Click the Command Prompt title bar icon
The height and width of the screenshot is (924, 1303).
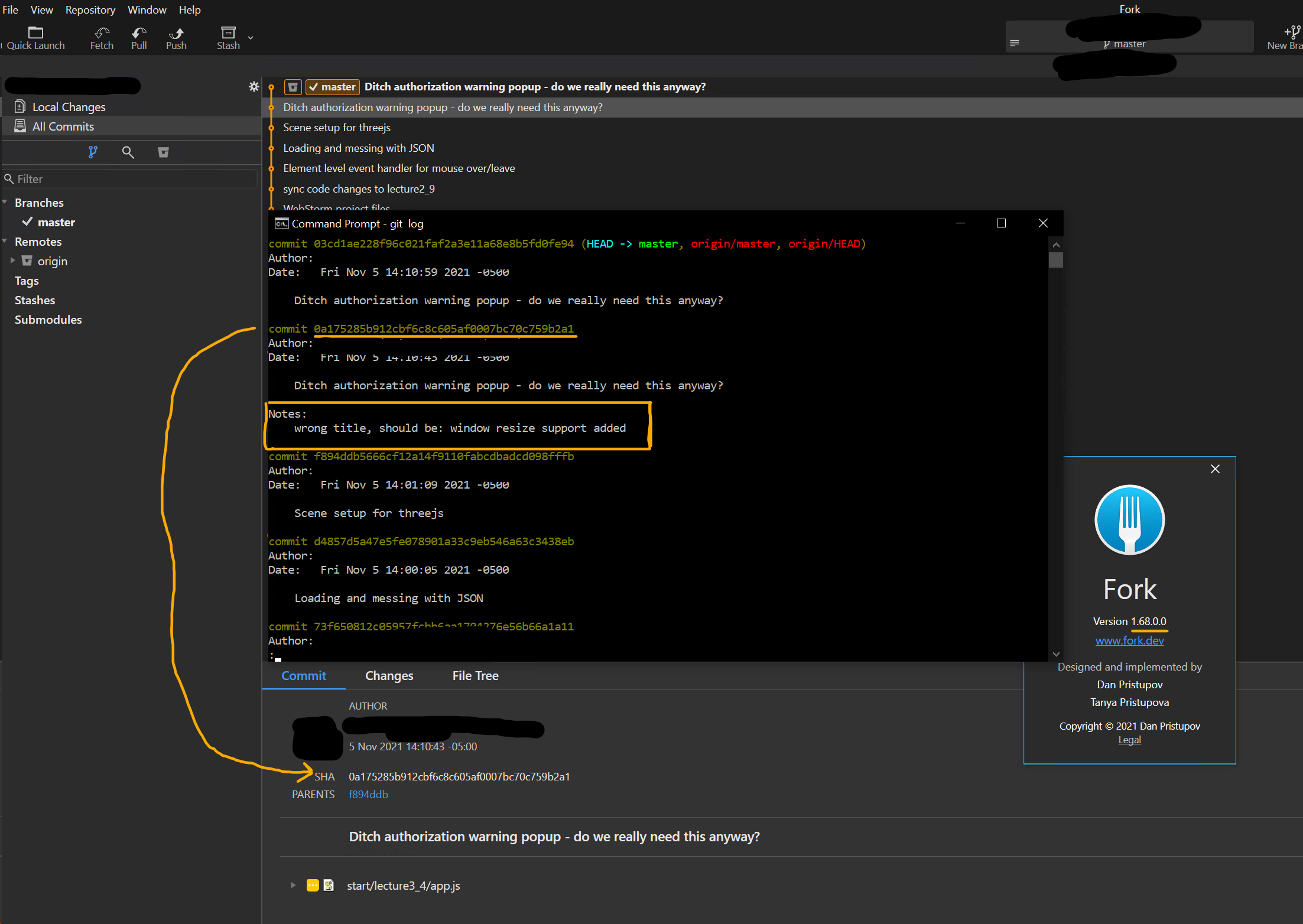coord(281,223)
